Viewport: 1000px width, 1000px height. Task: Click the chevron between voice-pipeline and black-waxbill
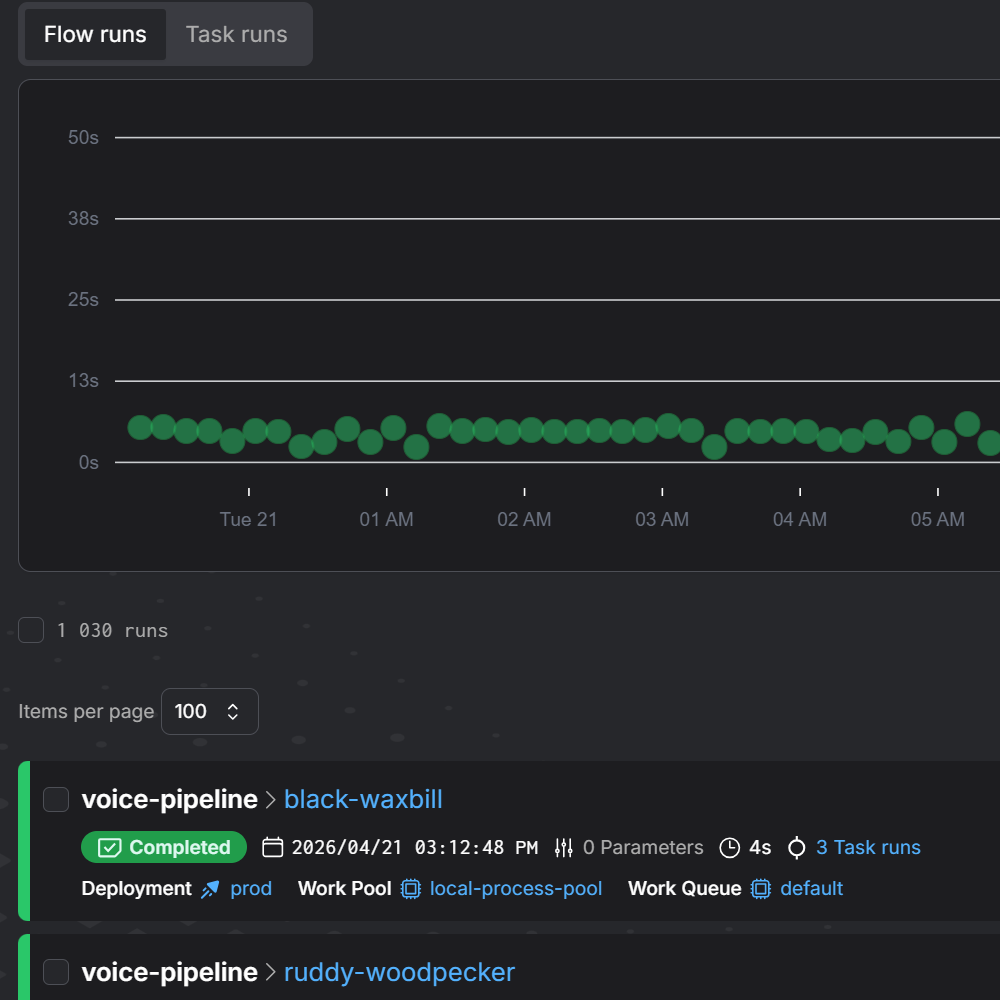click(270, 800)
